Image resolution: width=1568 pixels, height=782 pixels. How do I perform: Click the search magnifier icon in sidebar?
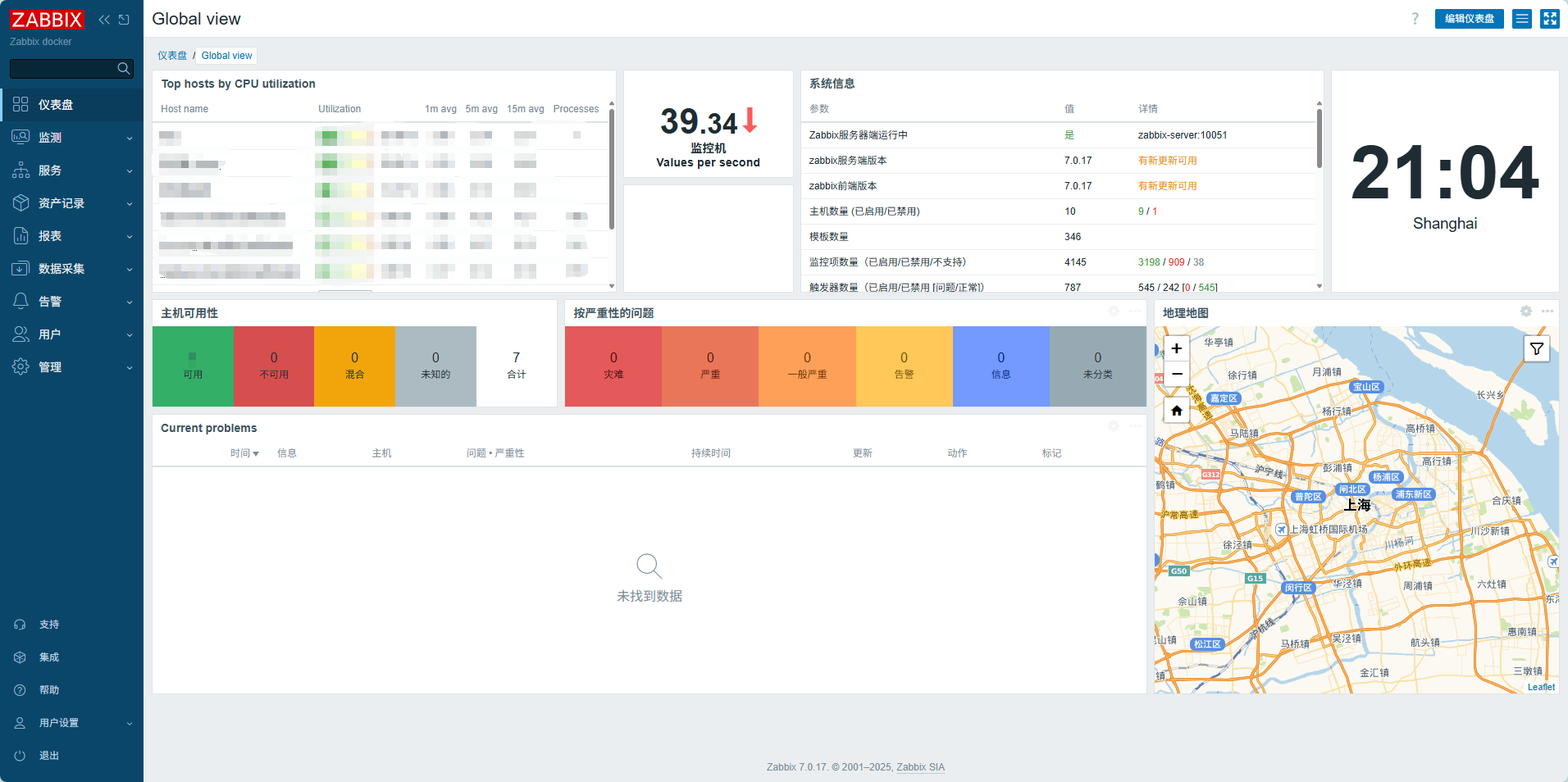124,69
